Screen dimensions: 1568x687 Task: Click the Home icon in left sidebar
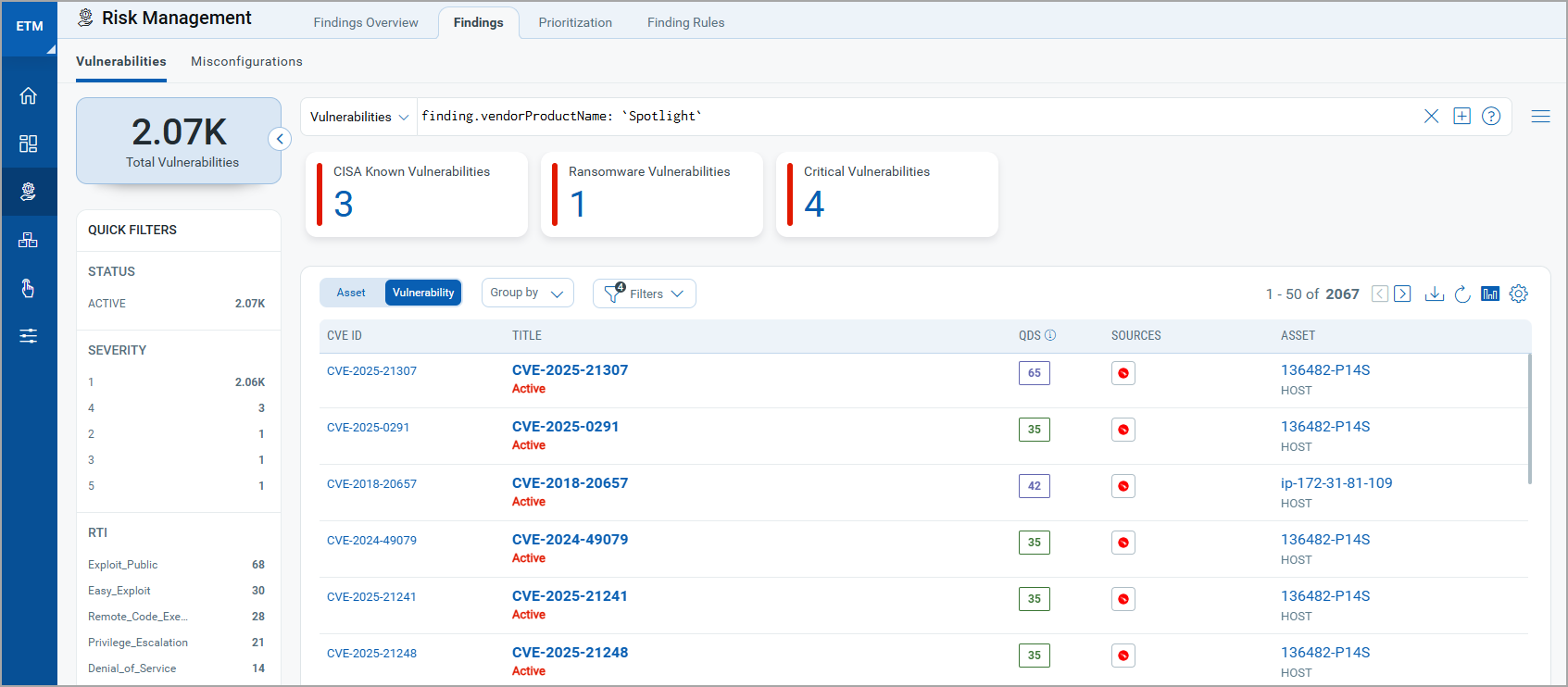pos(29,95)
